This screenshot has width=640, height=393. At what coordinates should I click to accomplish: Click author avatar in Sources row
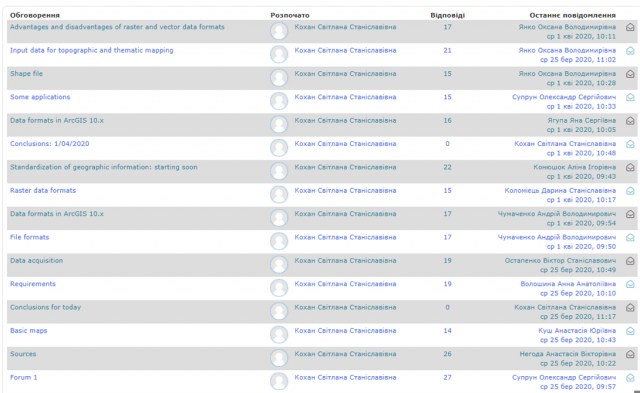click(x=279, y=358)
